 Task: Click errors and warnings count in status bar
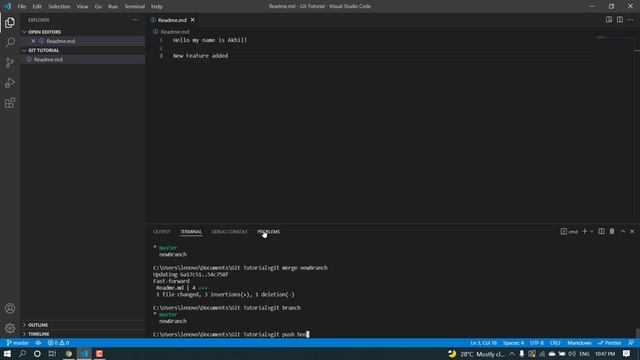[58, 343]
